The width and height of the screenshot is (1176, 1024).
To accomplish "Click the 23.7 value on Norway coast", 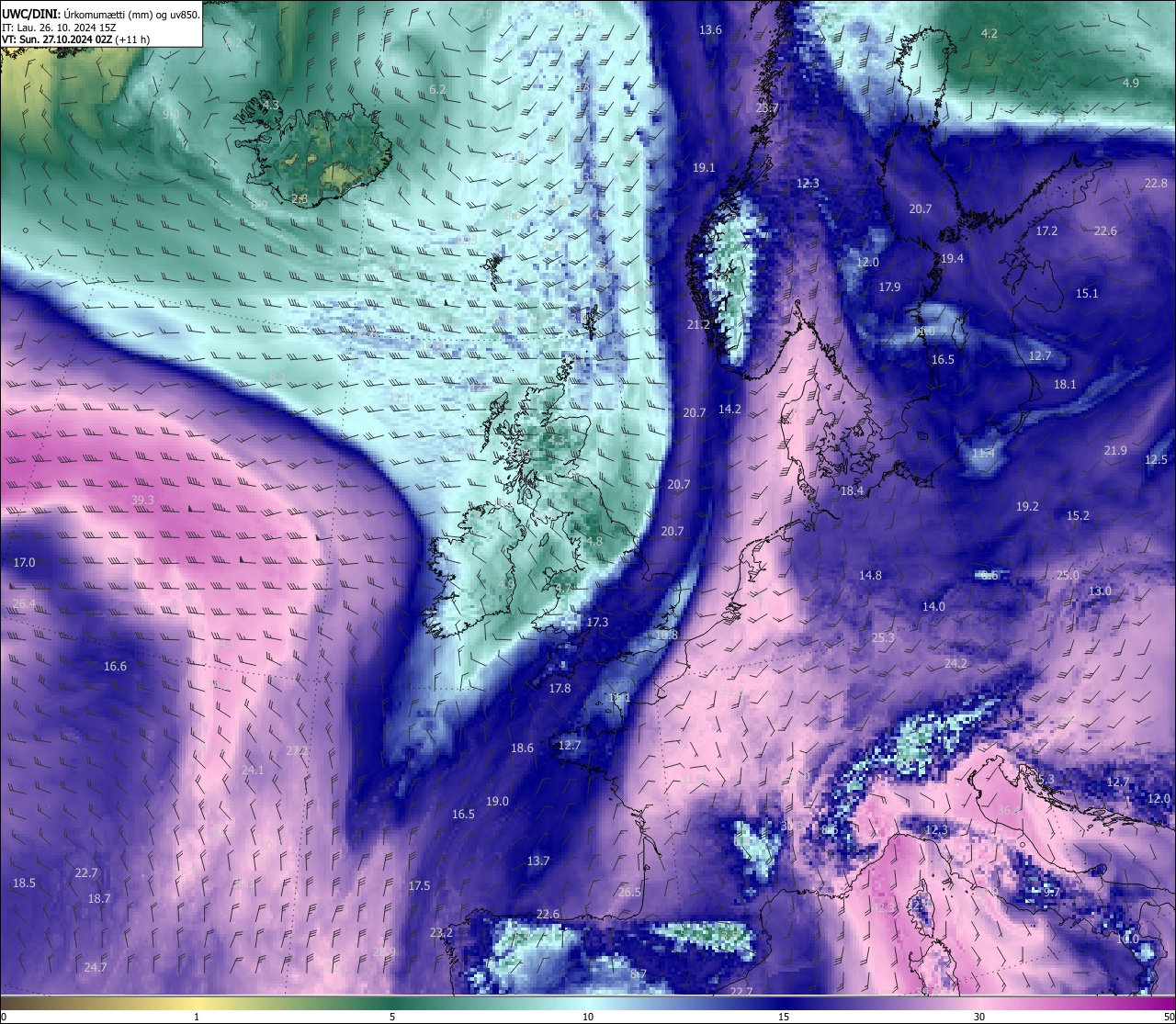I will (x=766, y=108).
